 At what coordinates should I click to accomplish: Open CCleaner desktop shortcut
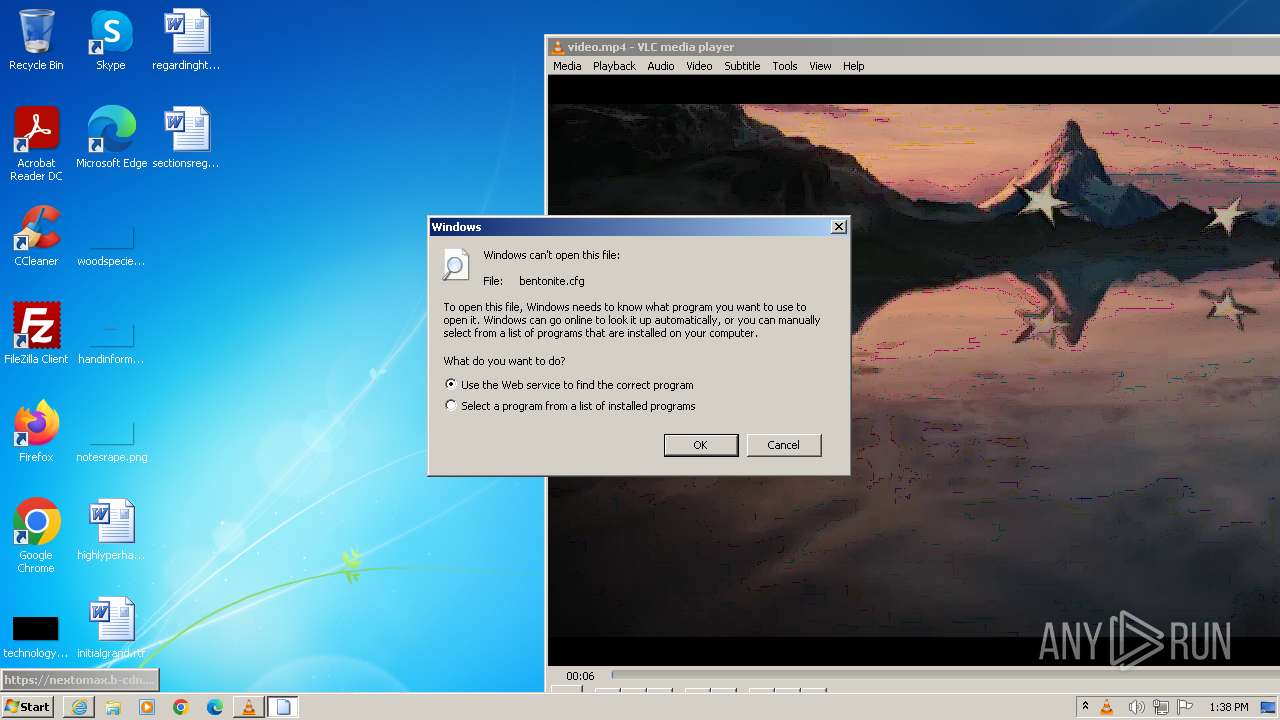(36, 235)
